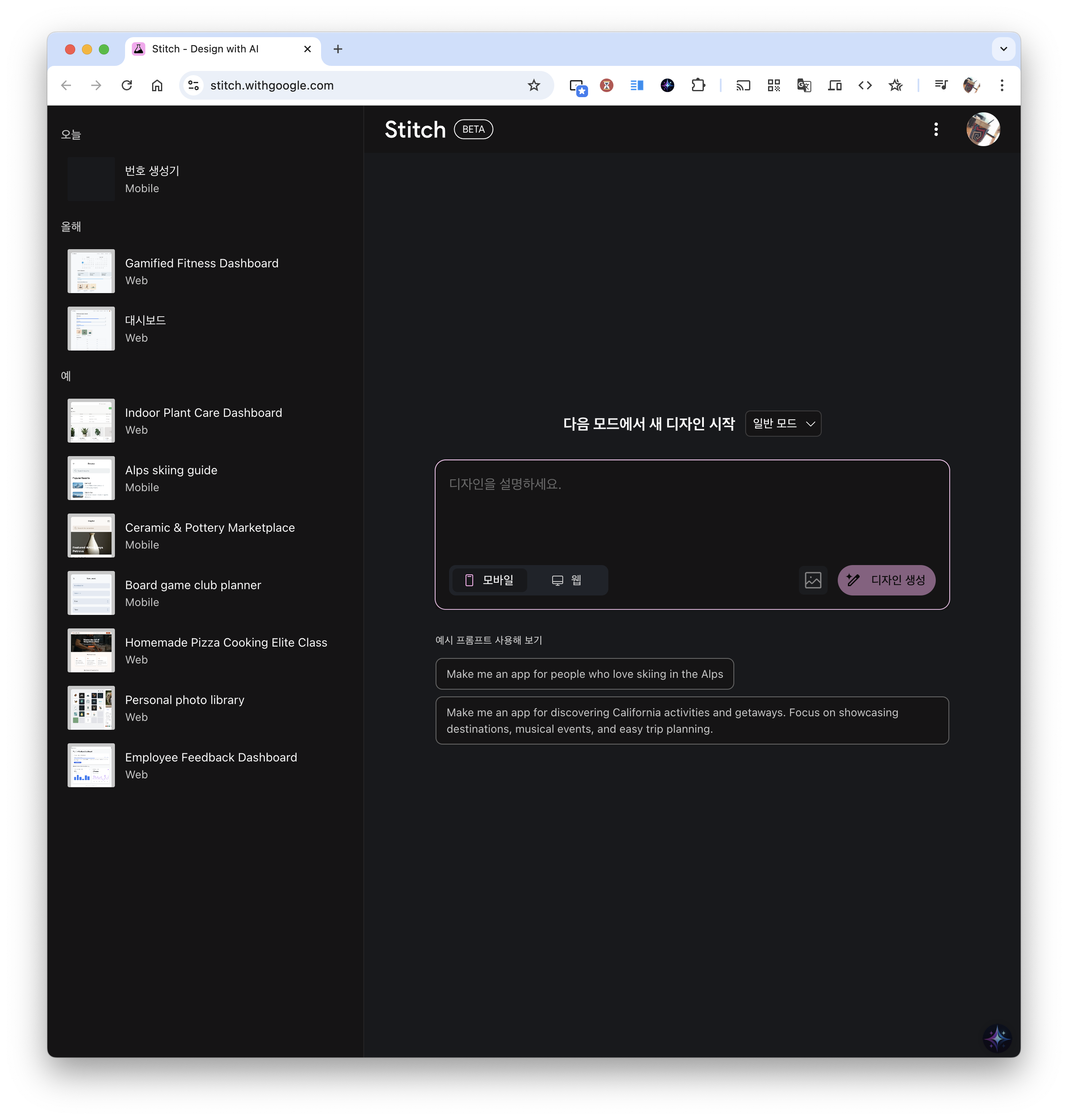The image size is (1068, 1120).
Task: Click the responsive devices extension icon
Action: point(835,85)
